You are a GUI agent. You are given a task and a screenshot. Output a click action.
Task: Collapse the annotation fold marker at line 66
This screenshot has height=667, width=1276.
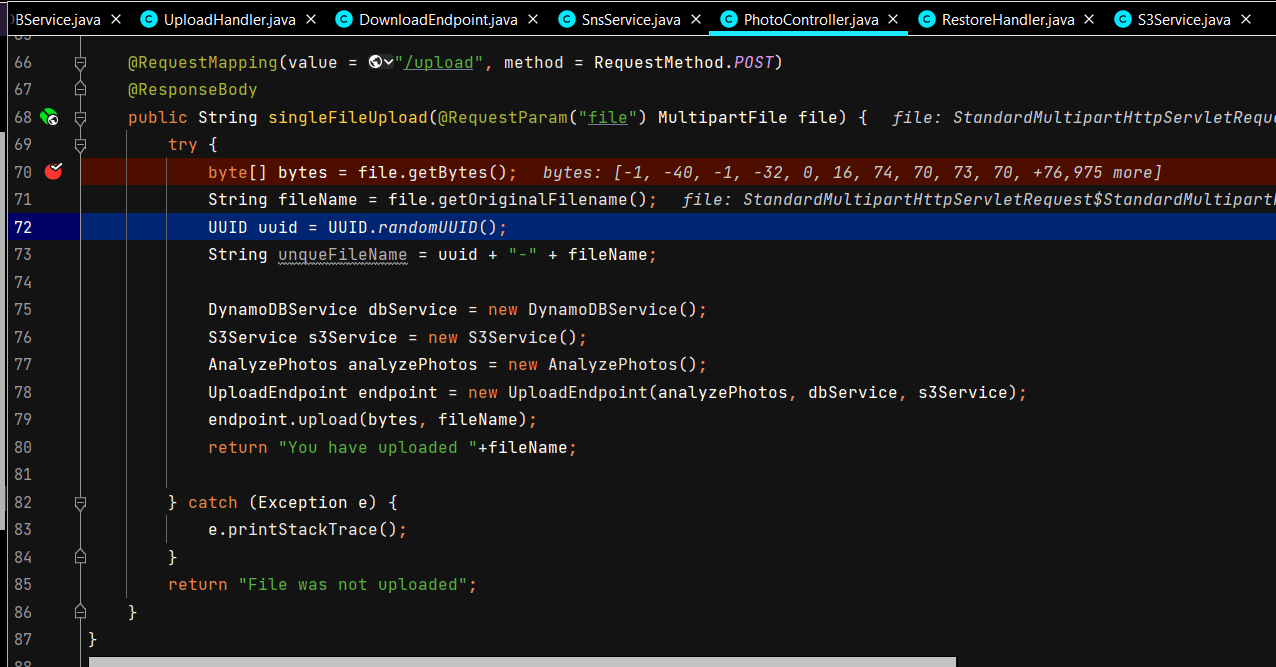(81, 63)
